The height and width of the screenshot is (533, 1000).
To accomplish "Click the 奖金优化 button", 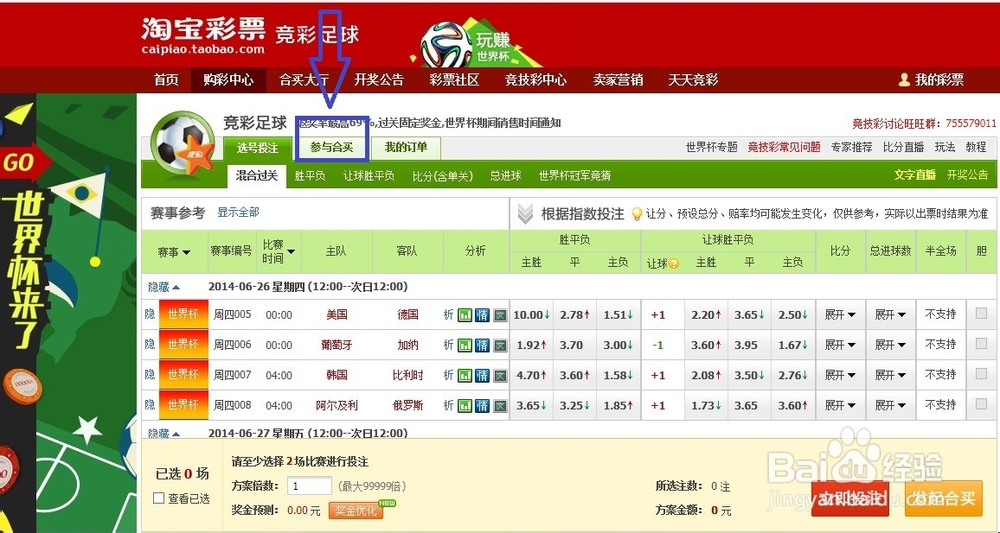I will pos(356,511).
